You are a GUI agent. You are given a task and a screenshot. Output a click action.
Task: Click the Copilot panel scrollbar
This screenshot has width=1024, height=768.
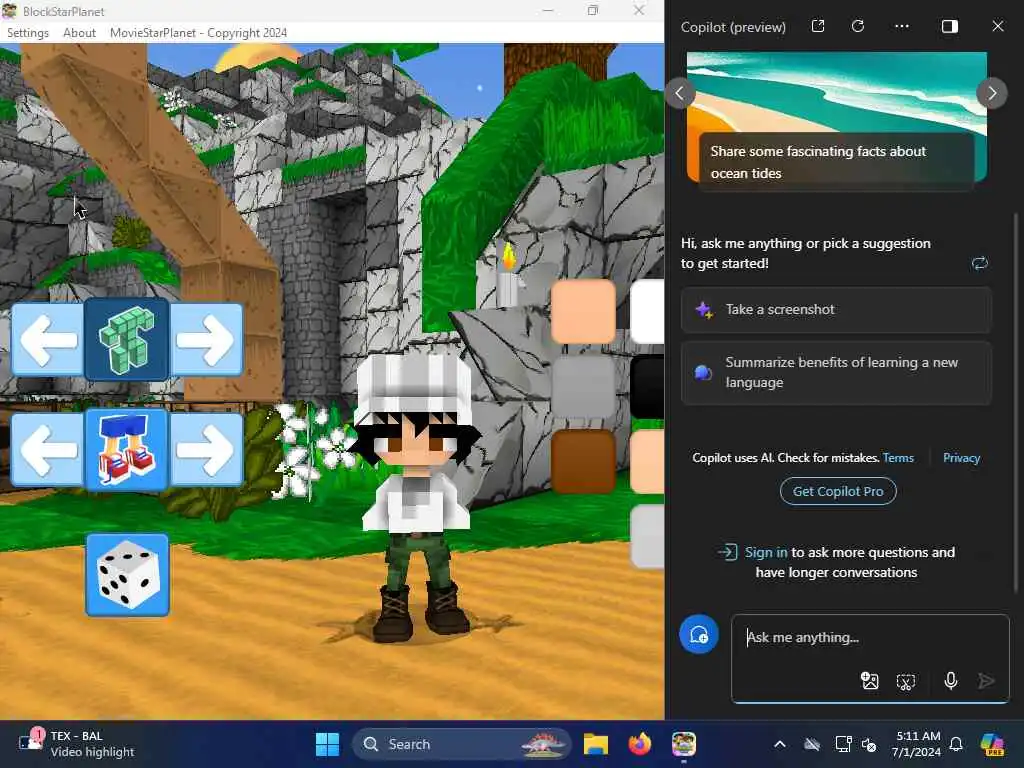(x=1016, y=402)
